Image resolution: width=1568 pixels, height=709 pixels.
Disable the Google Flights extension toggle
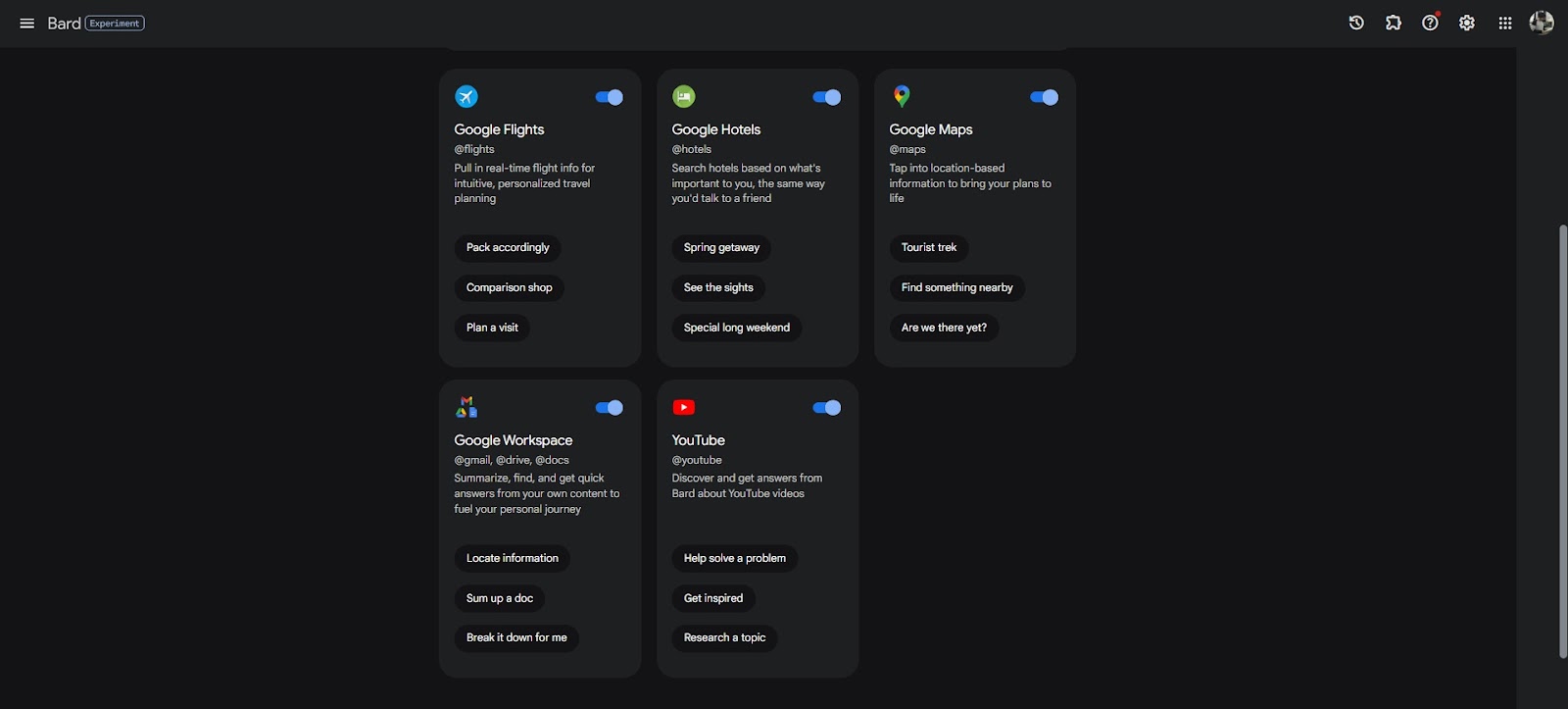(x=609, y=97)
